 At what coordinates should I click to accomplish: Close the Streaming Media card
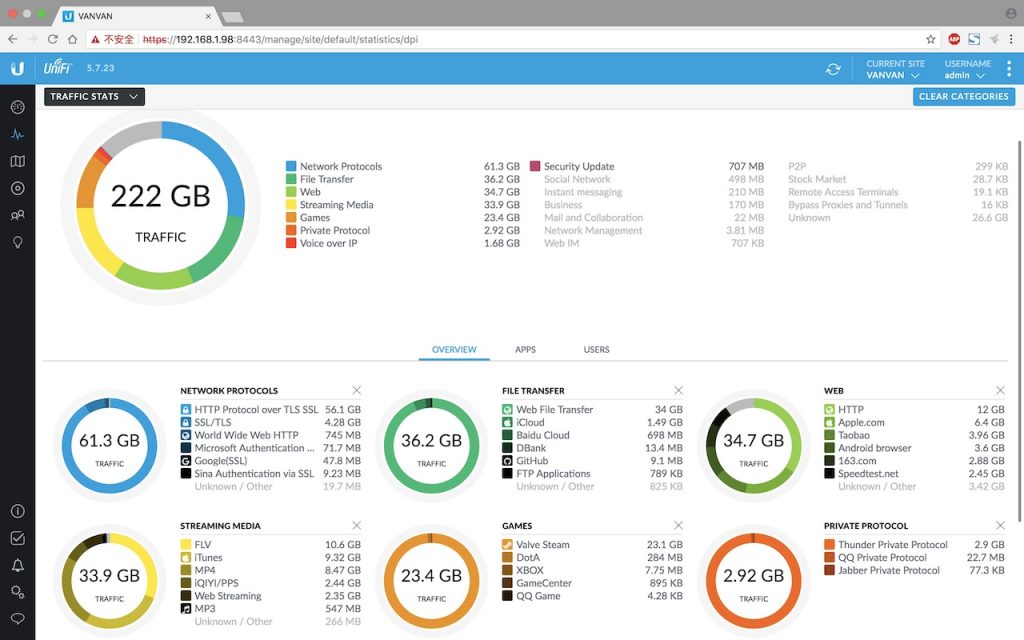(x=357, y=525)
